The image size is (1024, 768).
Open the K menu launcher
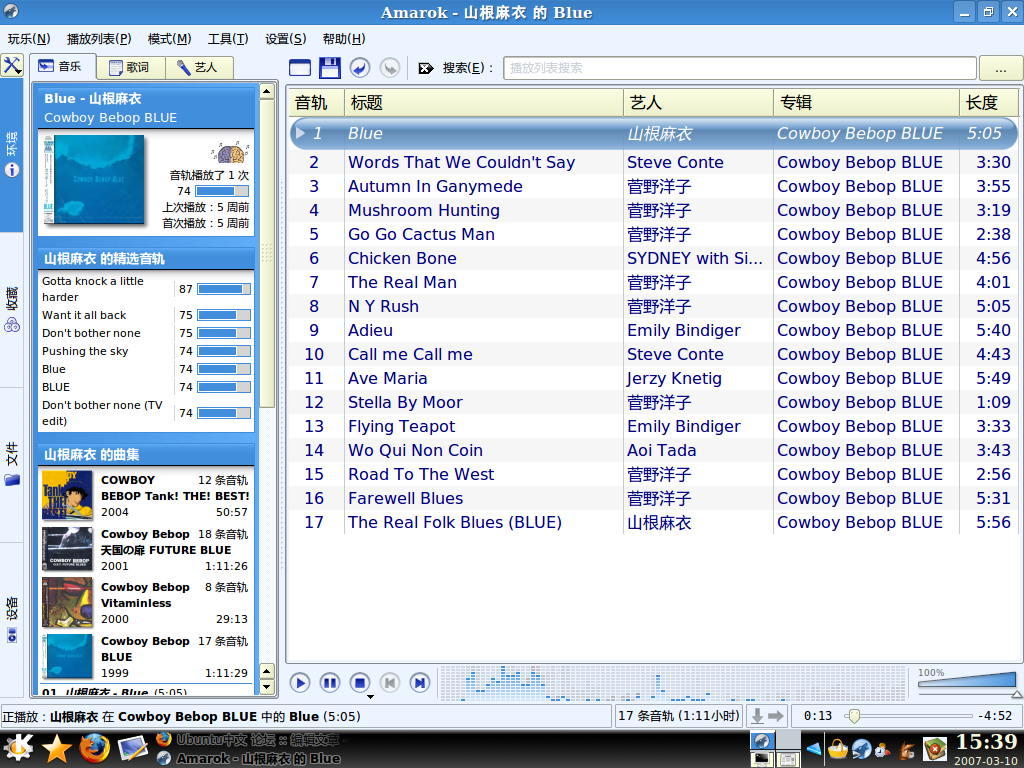[18, 748]
